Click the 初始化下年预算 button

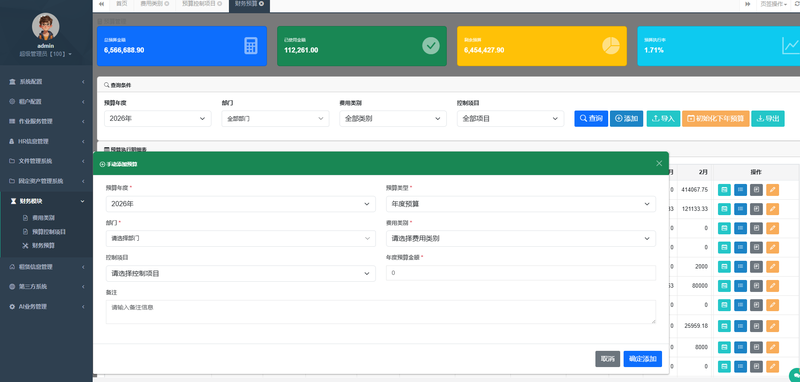tap(715, 118)
